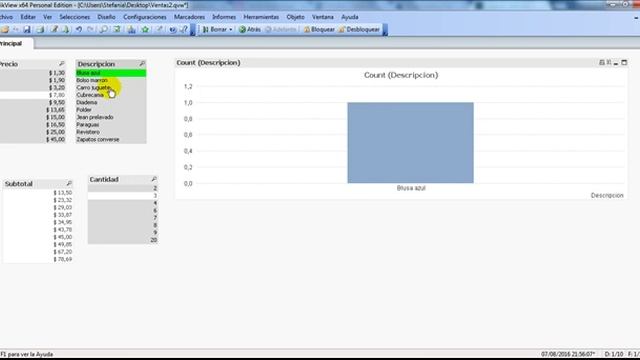
Task: Select 'Cubrecama' in Descripcion list
Action: click(x=111, y=95)
